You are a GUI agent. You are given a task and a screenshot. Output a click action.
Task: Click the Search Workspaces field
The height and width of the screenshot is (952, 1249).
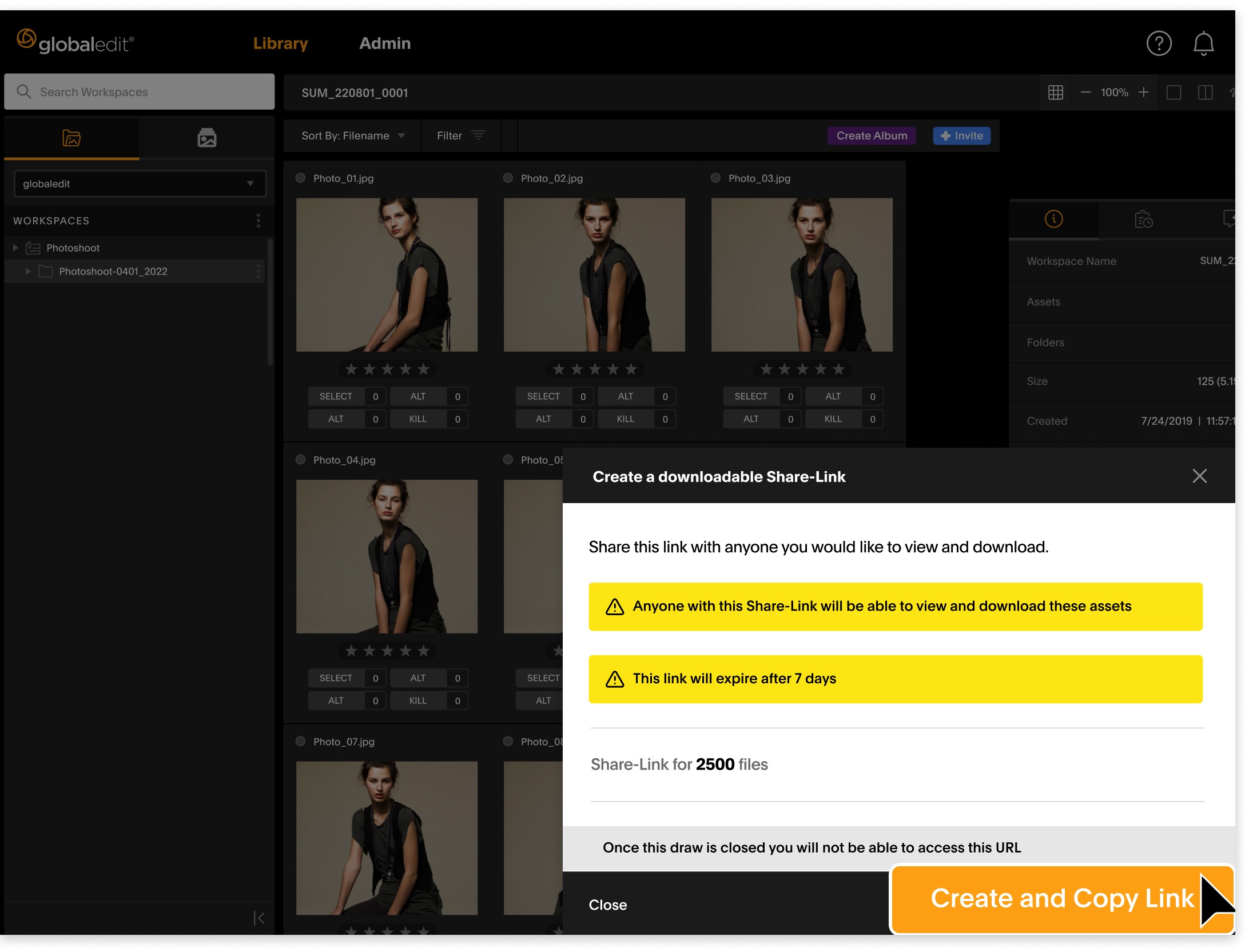pos(140,91)
